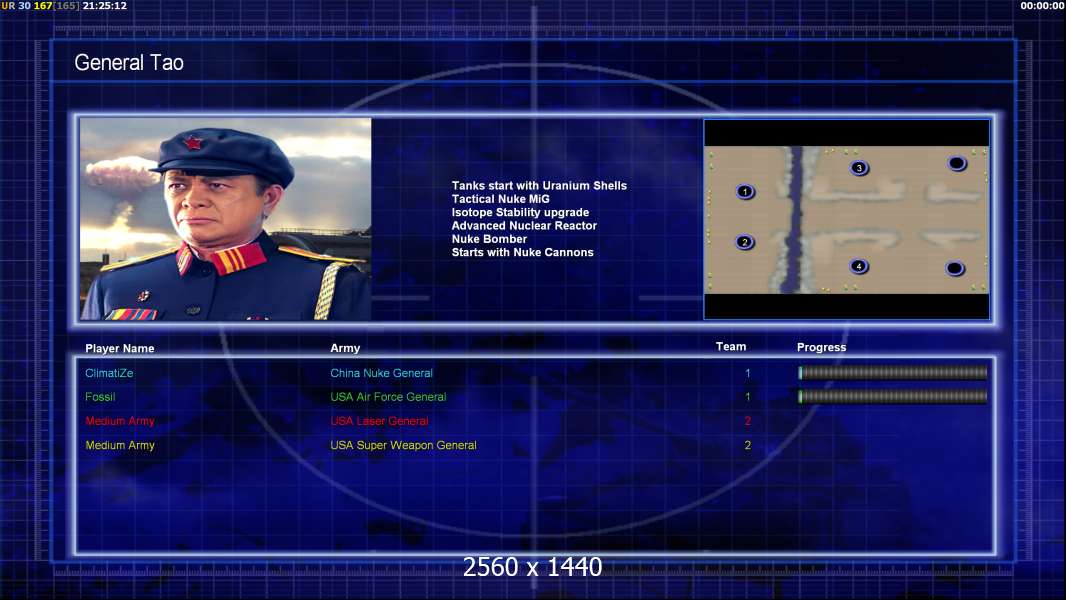Image resolution: width=1066 pixels, height=600 pixels.
Task: Click ClimatiZe's loading progress bar
Action: pos(893,372)
